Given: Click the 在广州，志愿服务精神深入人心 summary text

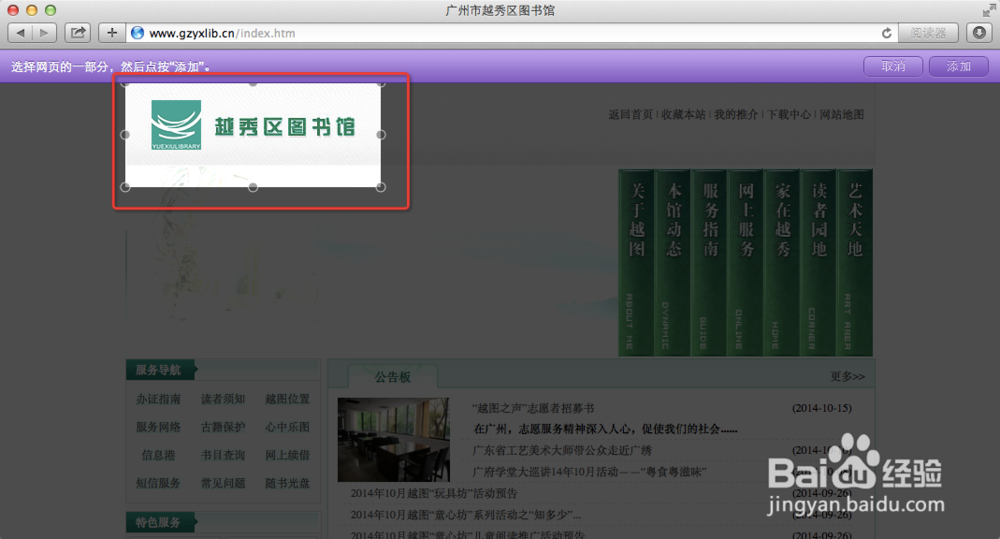Looking at the screenshot, I should (605, 429).
